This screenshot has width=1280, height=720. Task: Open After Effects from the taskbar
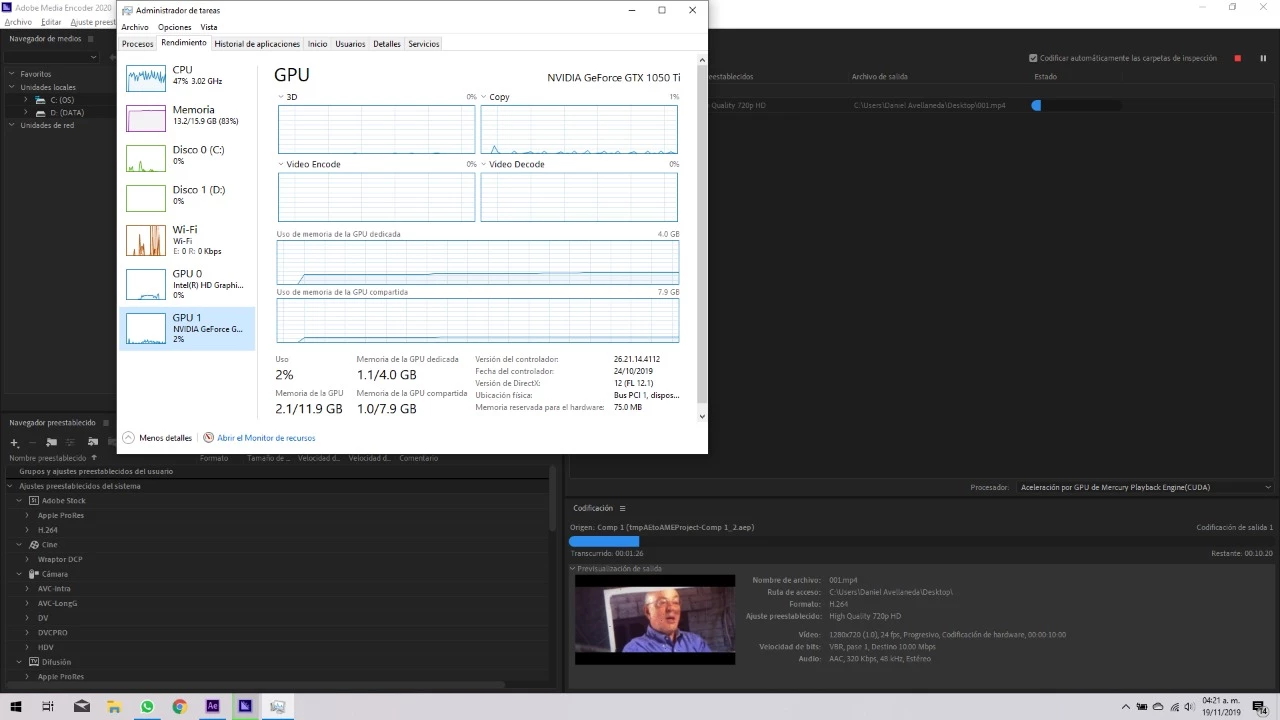pyautogui.click(x=212, y=706)
